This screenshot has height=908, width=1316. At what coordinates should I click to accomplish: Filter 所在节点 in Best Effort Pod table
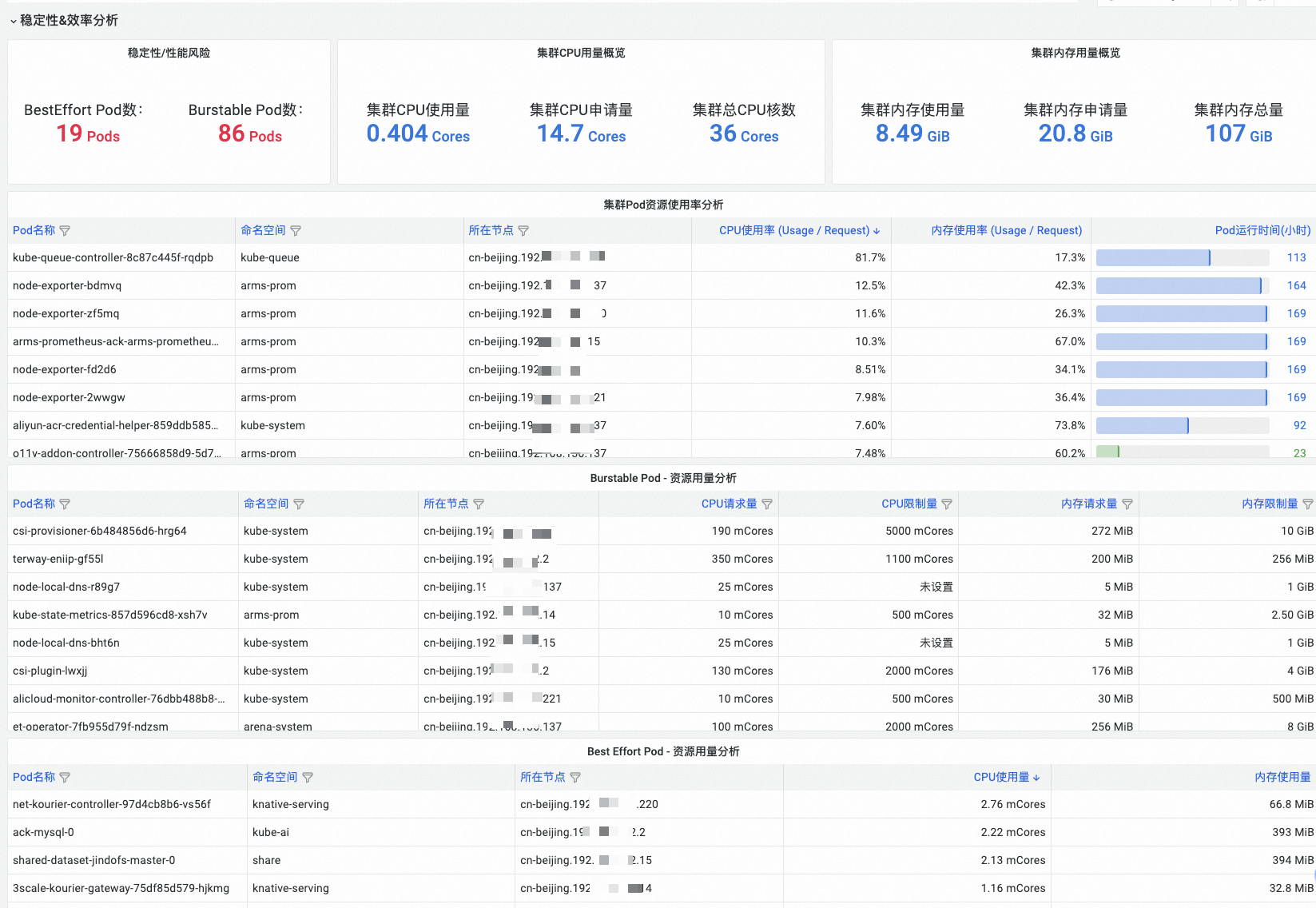[575, 777]
